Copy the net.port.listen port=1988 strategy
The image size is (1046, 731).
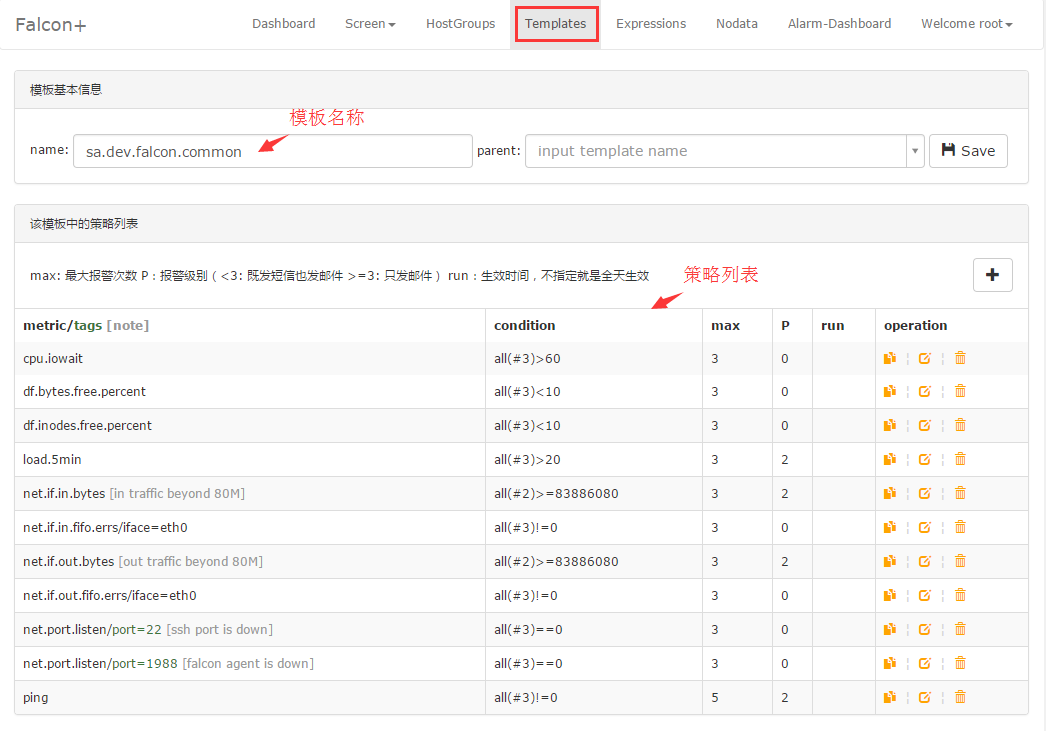[x=890, y=664]
